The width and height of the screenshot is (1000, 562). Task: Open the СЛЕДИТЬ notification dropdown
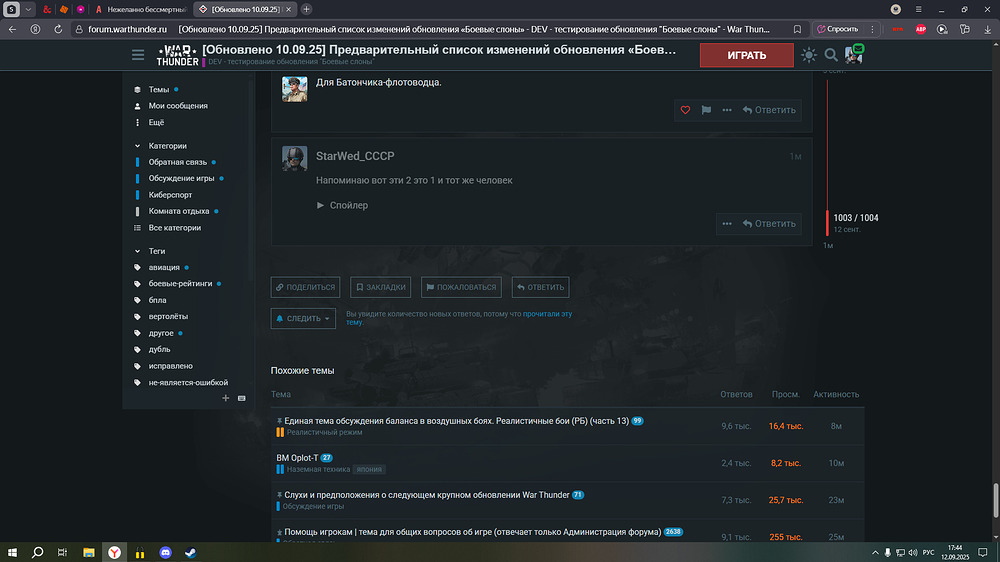point(303,318)
